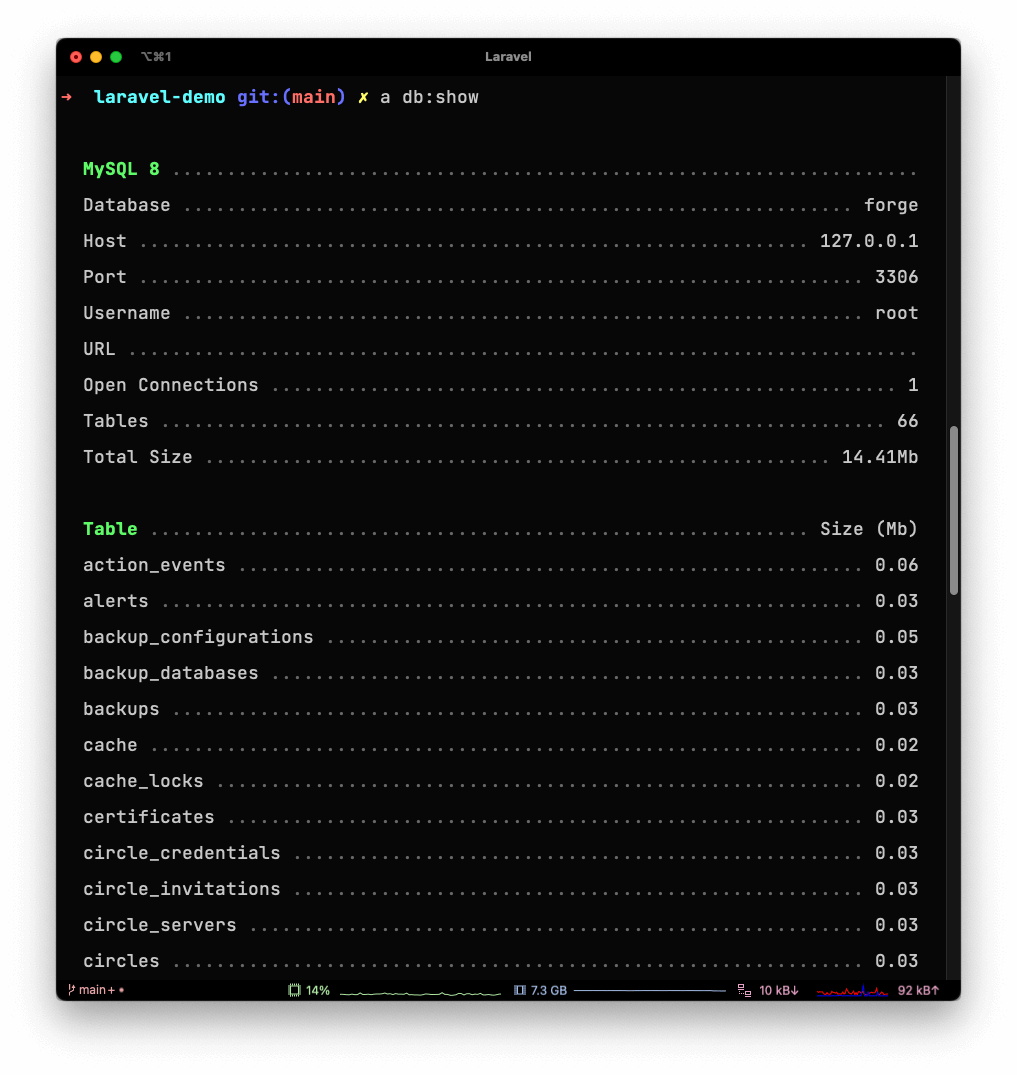
Task: Click the network icon beside 10 kB
Action: tap(744, 990)
